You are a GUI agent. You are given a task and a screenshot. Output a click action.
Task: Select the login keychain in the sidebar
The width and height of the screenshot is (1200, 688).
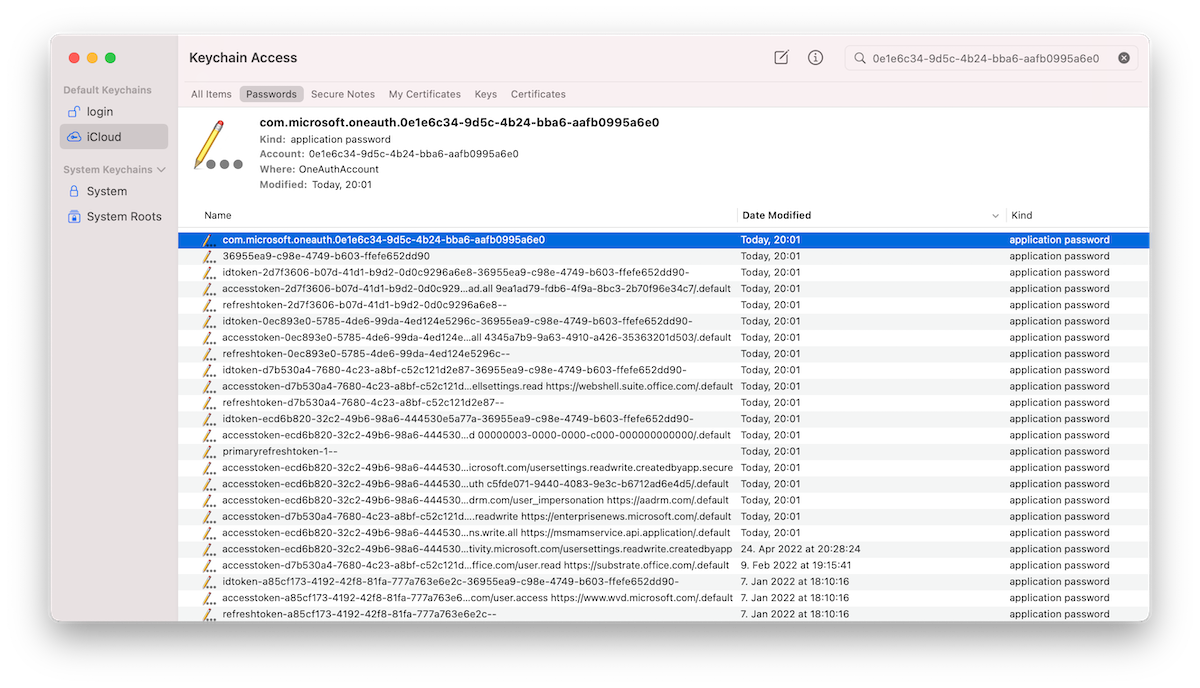tap(100, 112)
